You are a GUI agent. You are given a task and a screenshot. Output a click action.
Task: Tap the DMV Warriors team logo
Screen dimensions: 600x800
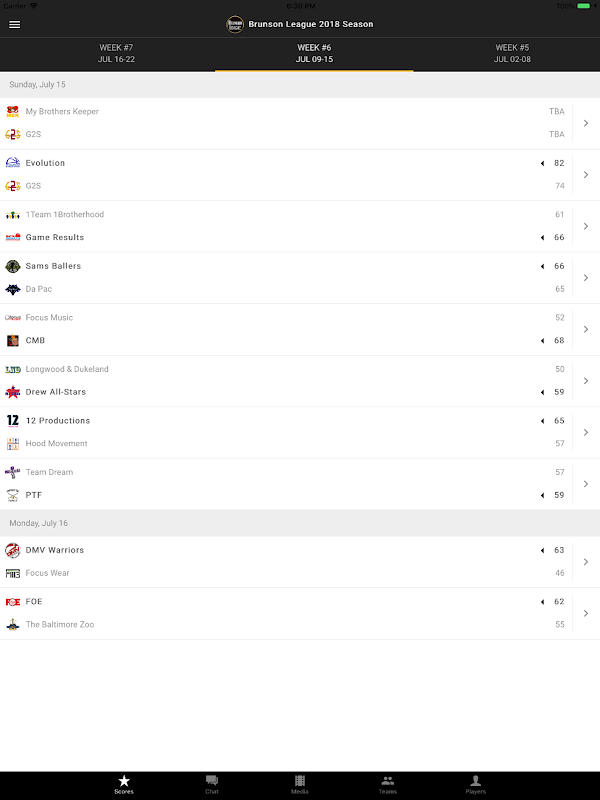[13, 550]
